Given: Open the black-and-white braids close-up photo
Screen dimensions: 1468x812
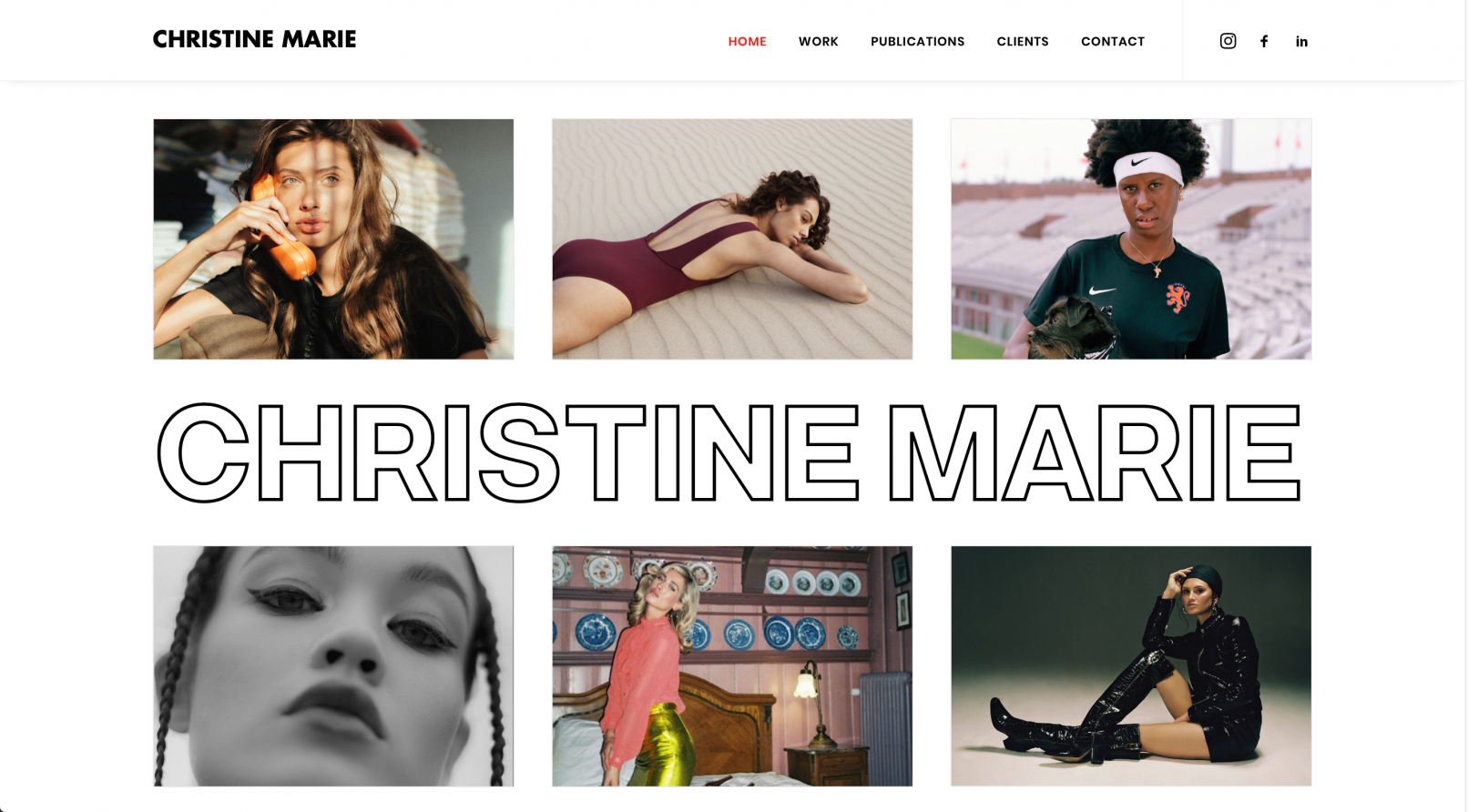Looking at the screenshot, I should point(333,665).
